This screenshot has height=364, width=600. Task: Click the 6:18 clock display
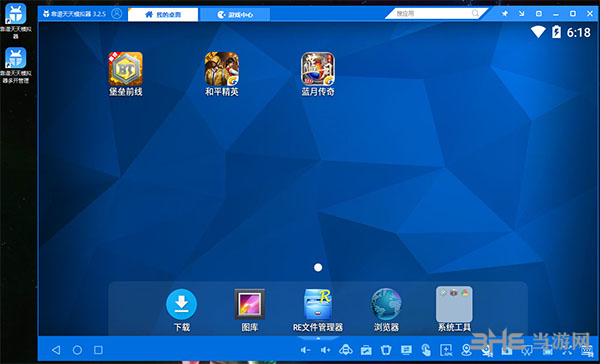point(579,33)
